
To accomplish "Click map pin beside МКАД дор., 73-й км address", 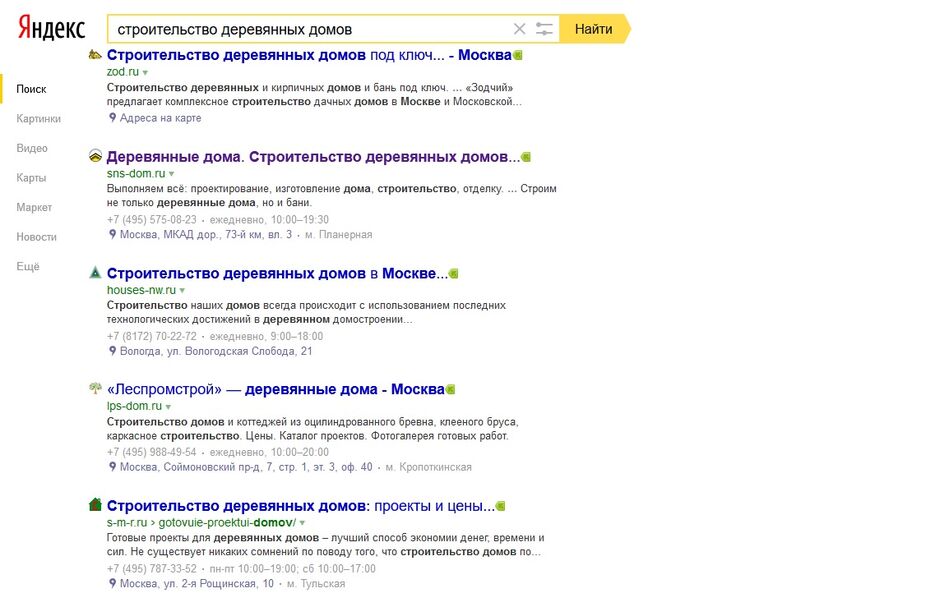I will [112, 234].
